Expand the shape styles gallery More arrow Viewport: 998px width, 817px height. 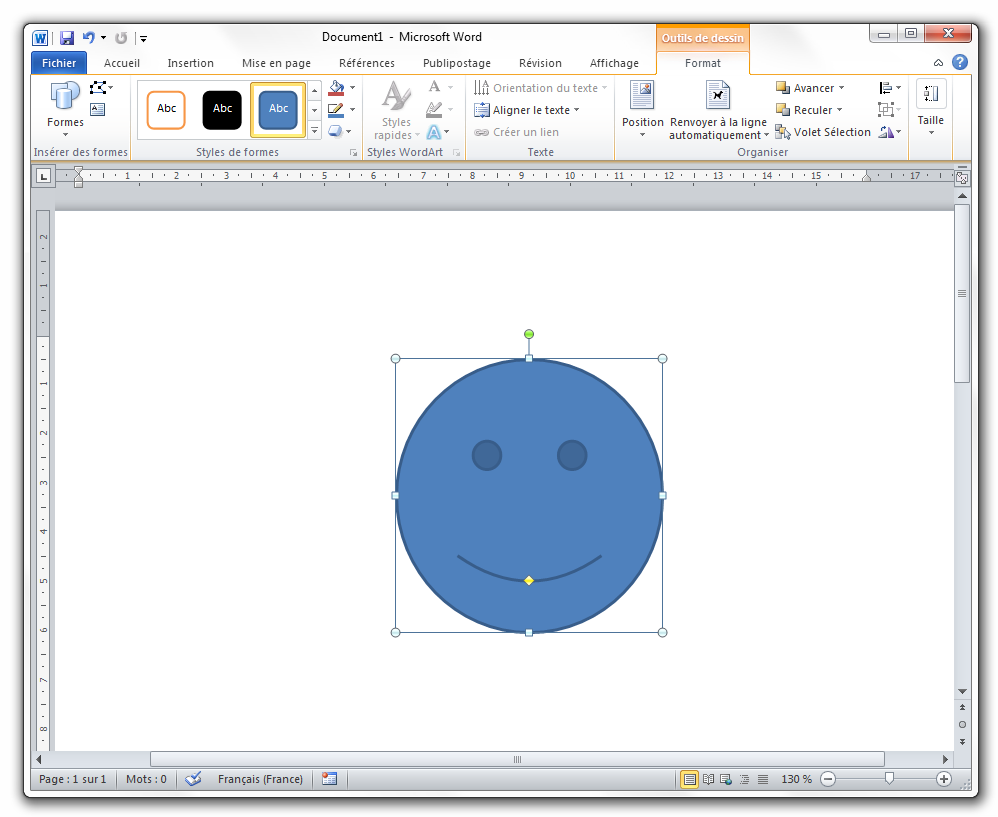coord(314,131)
